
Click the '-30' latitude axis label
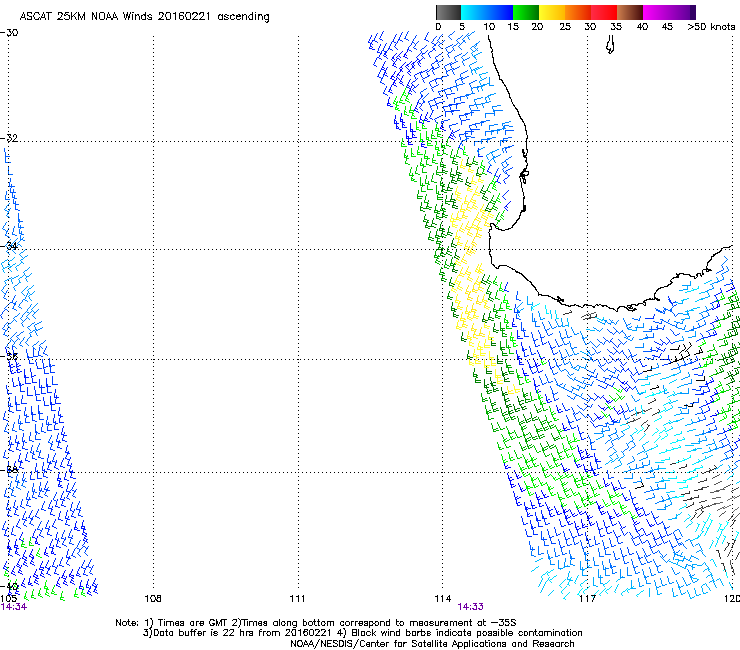tap(9, 33)
